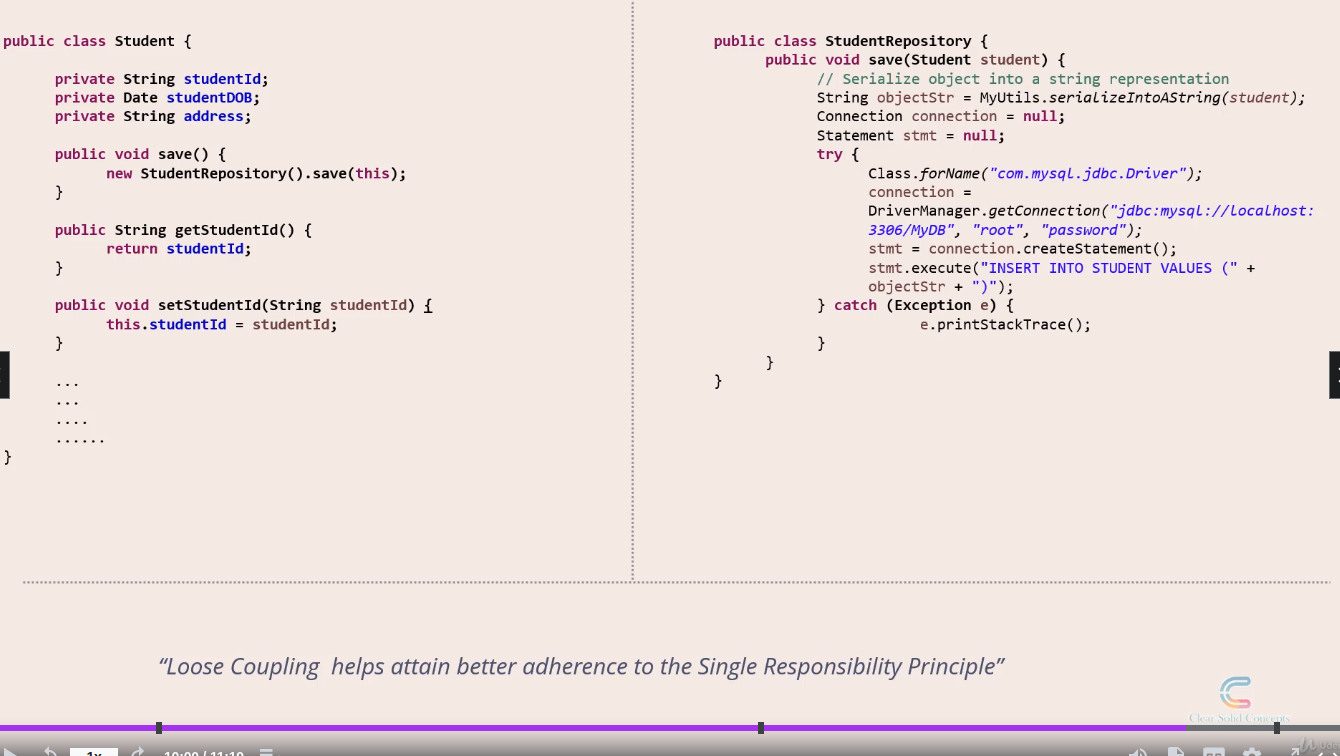
Task: Click the first bookmark marker on progress bar
Action: [x=159, y=728]
